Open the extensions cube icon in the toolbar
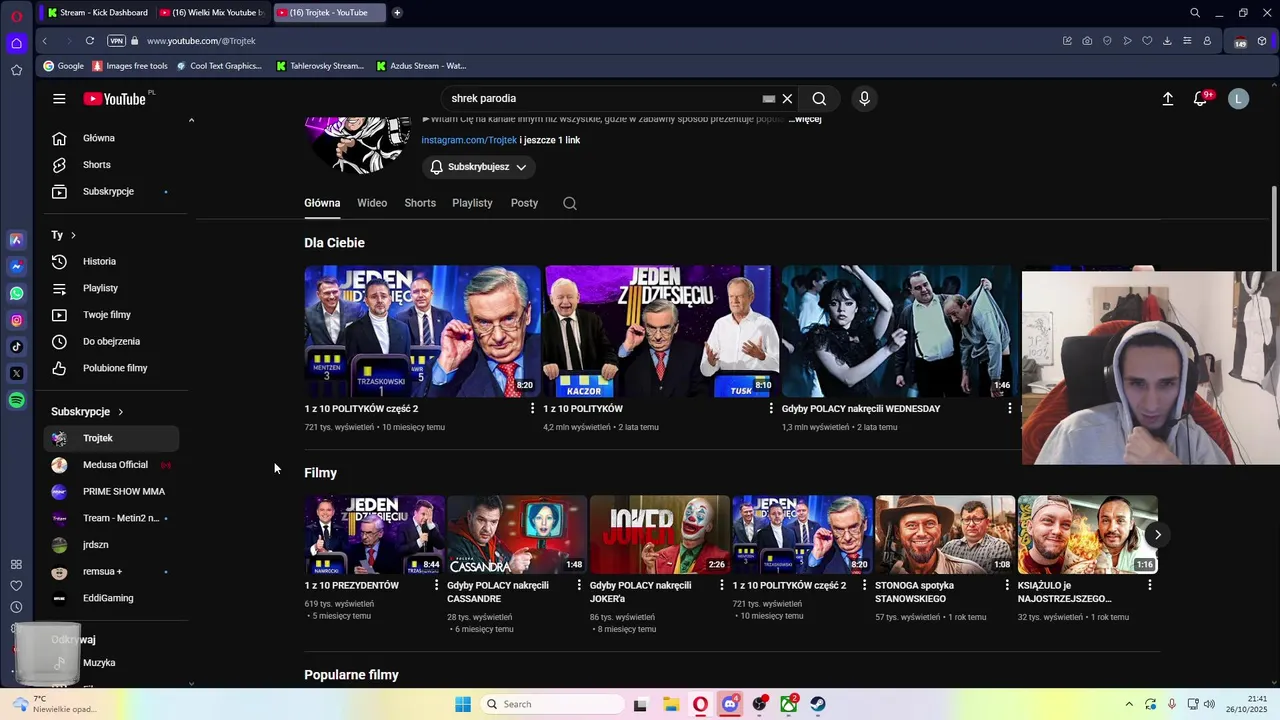Image resolution: width=1280 pixels, height=720 pixels. (1262, 41)
